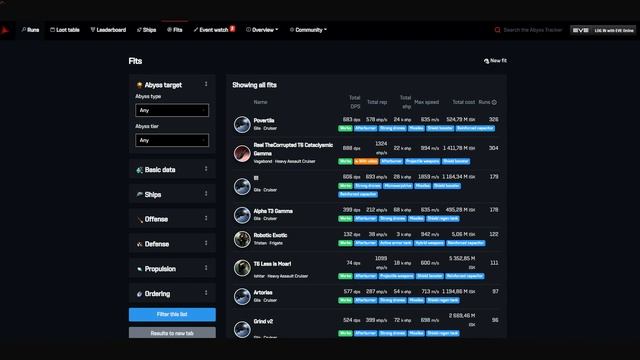The width and height of the screenshot is (640, 360).
Task: Click Reinforced capacitor tag on Povertila row
Action: coord(476,128)
